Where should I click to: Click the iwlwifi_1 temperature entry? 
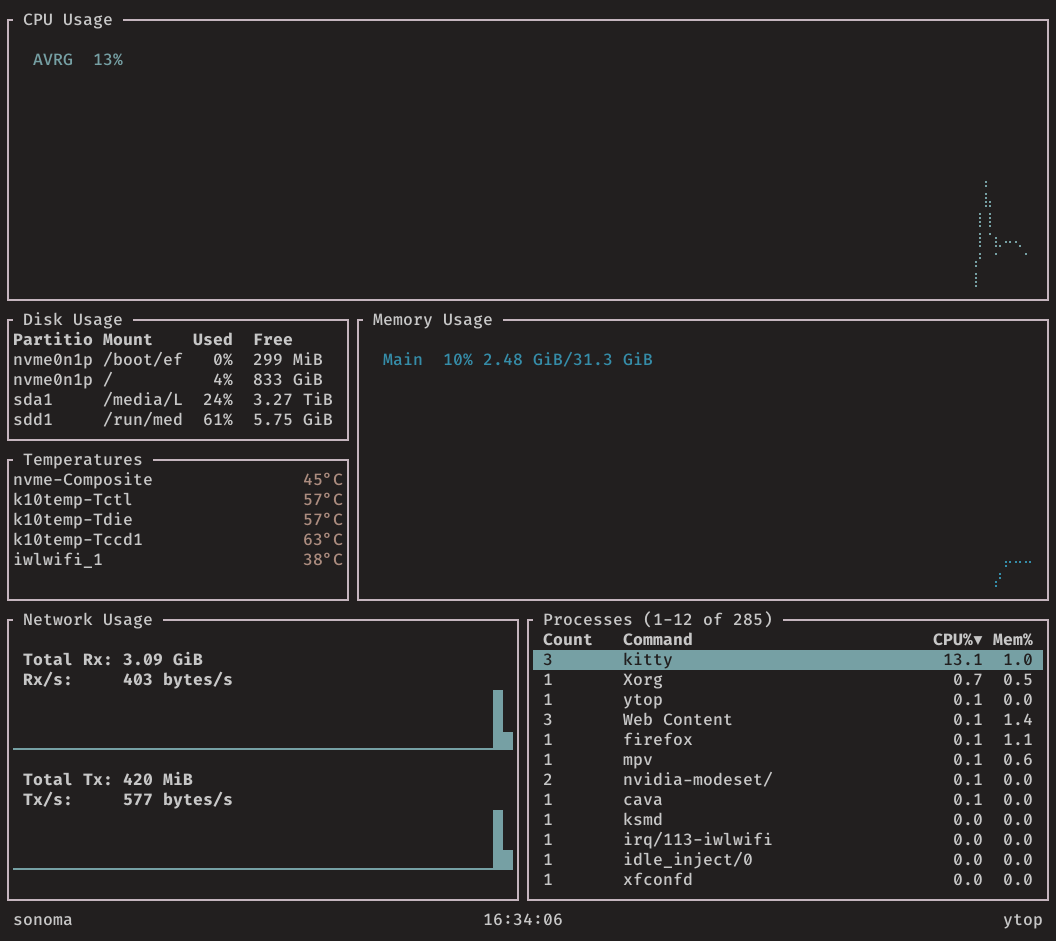pyautogui.click(x=178, y=560)
